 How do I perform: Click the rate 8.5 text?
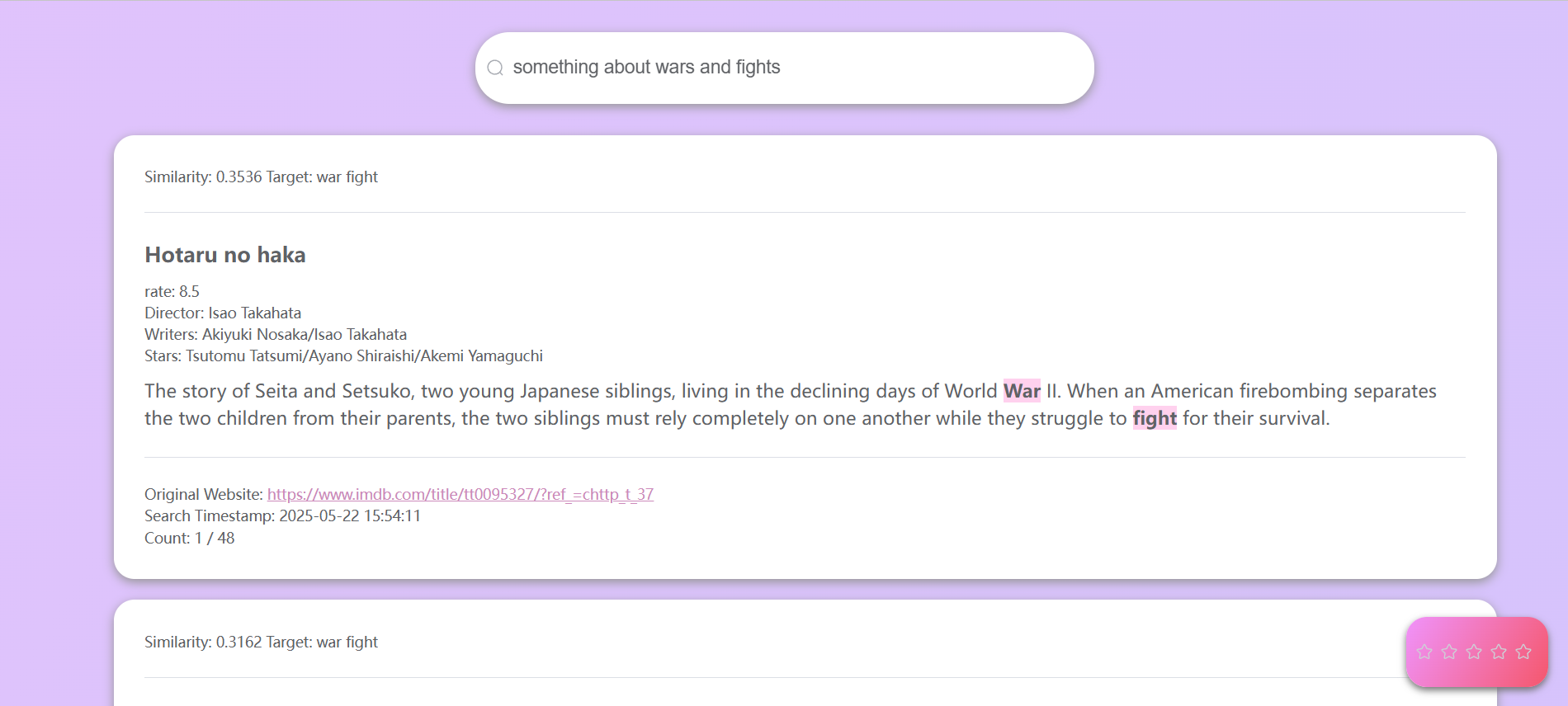click(x=172, y=291)
